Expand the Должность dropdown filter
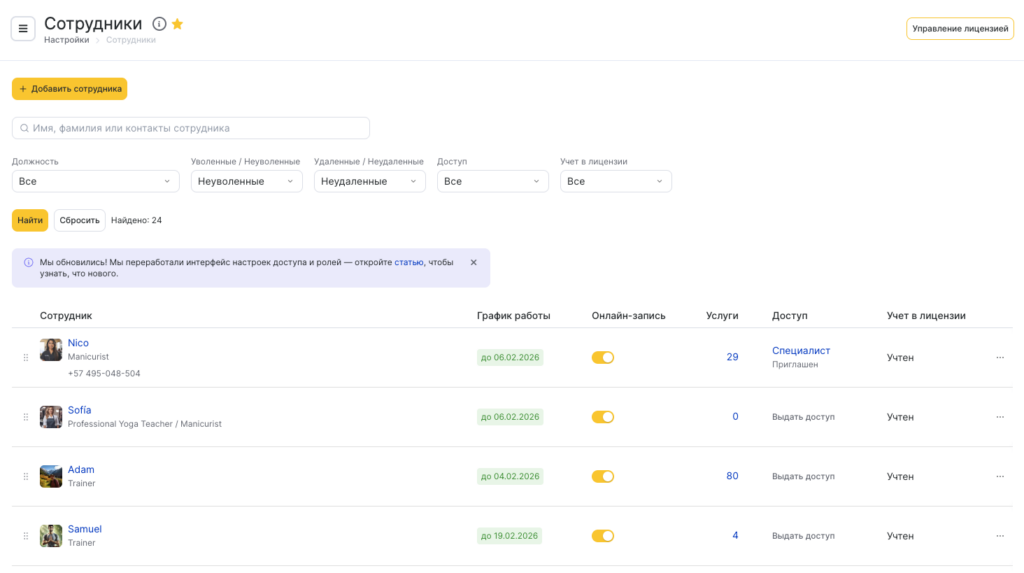Image resolution: width=1024 pixels, height=573 pixels. [95, 181]
